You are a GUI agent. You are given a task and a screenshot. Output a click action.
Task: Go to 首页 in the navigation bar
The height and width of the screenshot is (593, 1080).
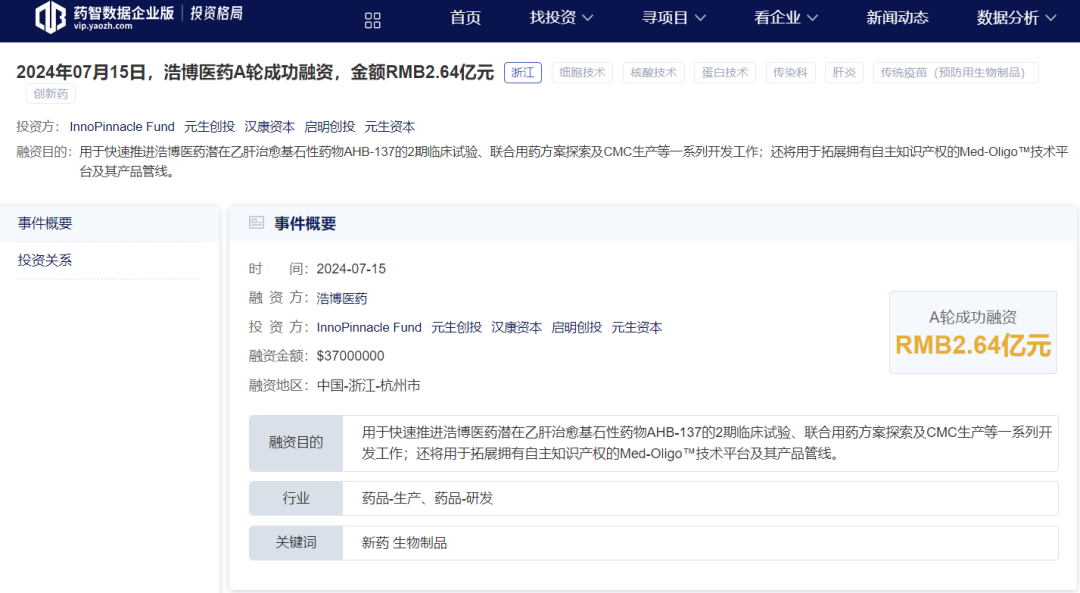click(466, 18)
